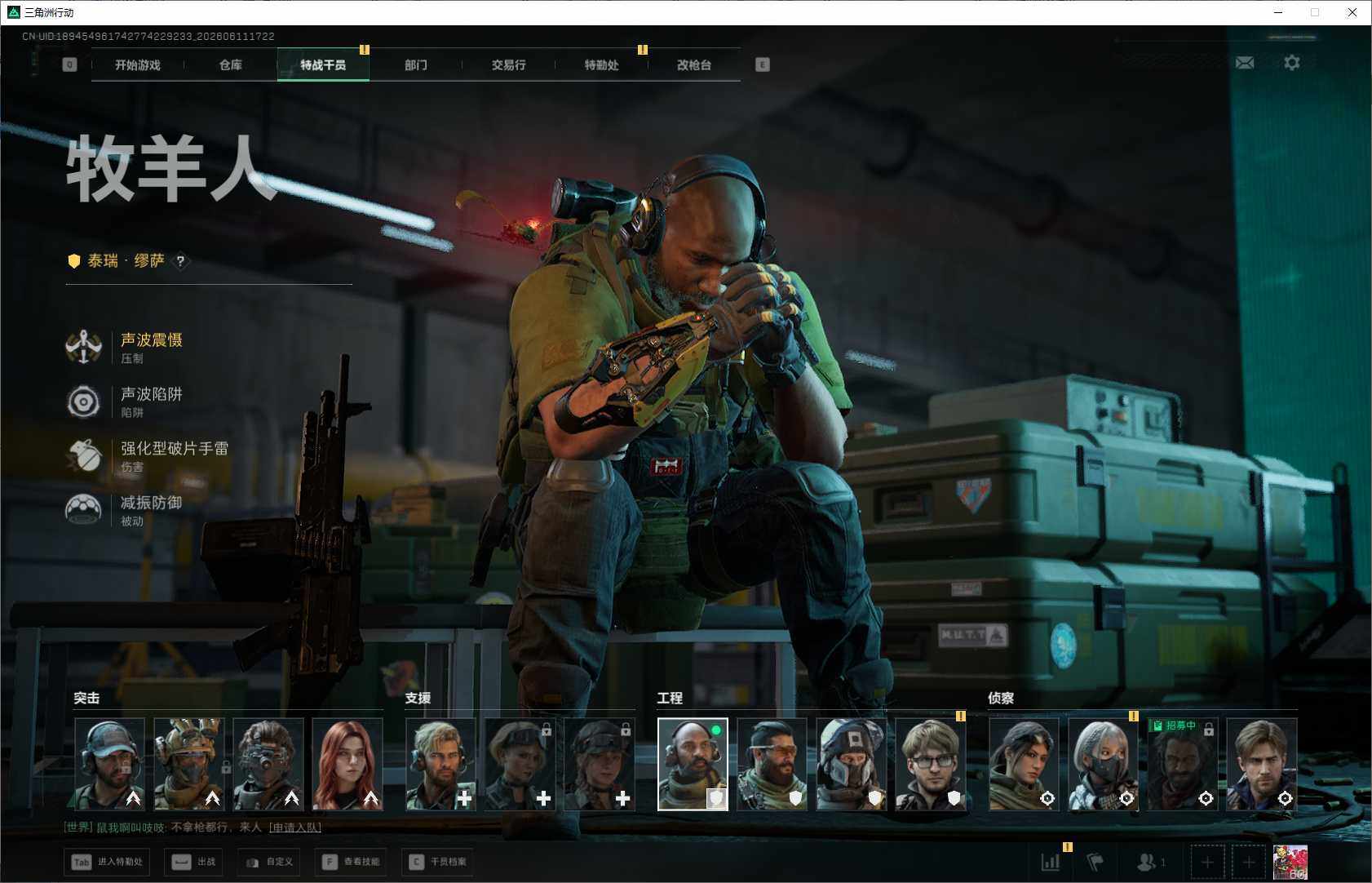Click the 强化型破片手雷 skill name

tap(175, 448)
